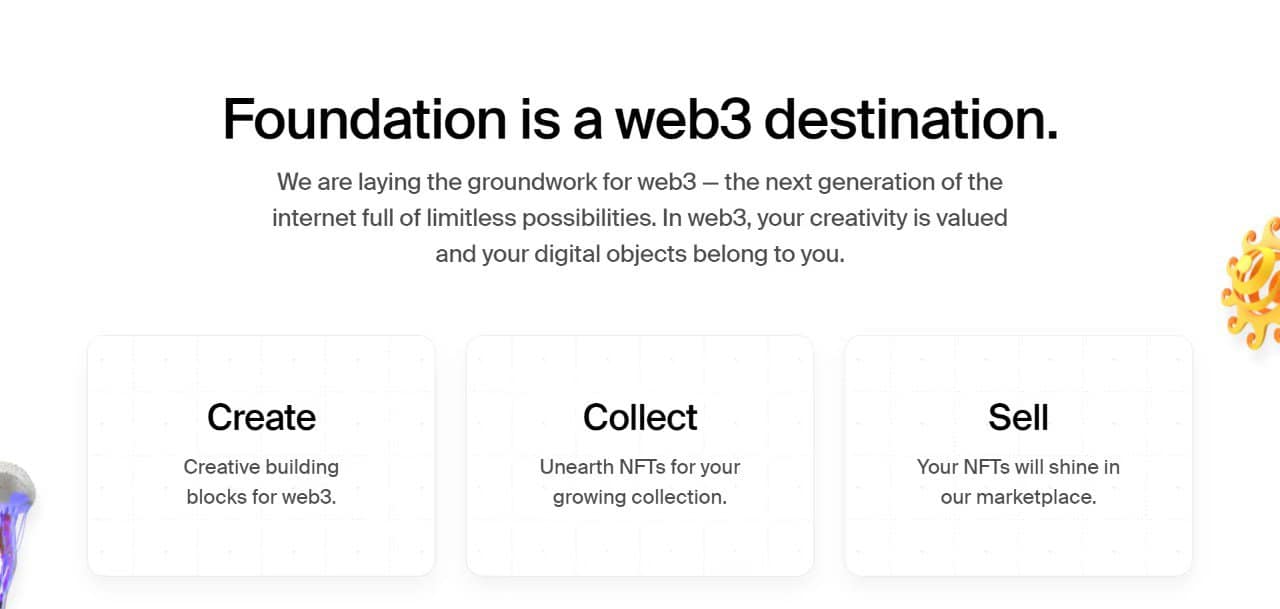Viewport: 1280px width, 609px height.
Task: Click the word 'web3' in the headline
Action: point(683,119)
